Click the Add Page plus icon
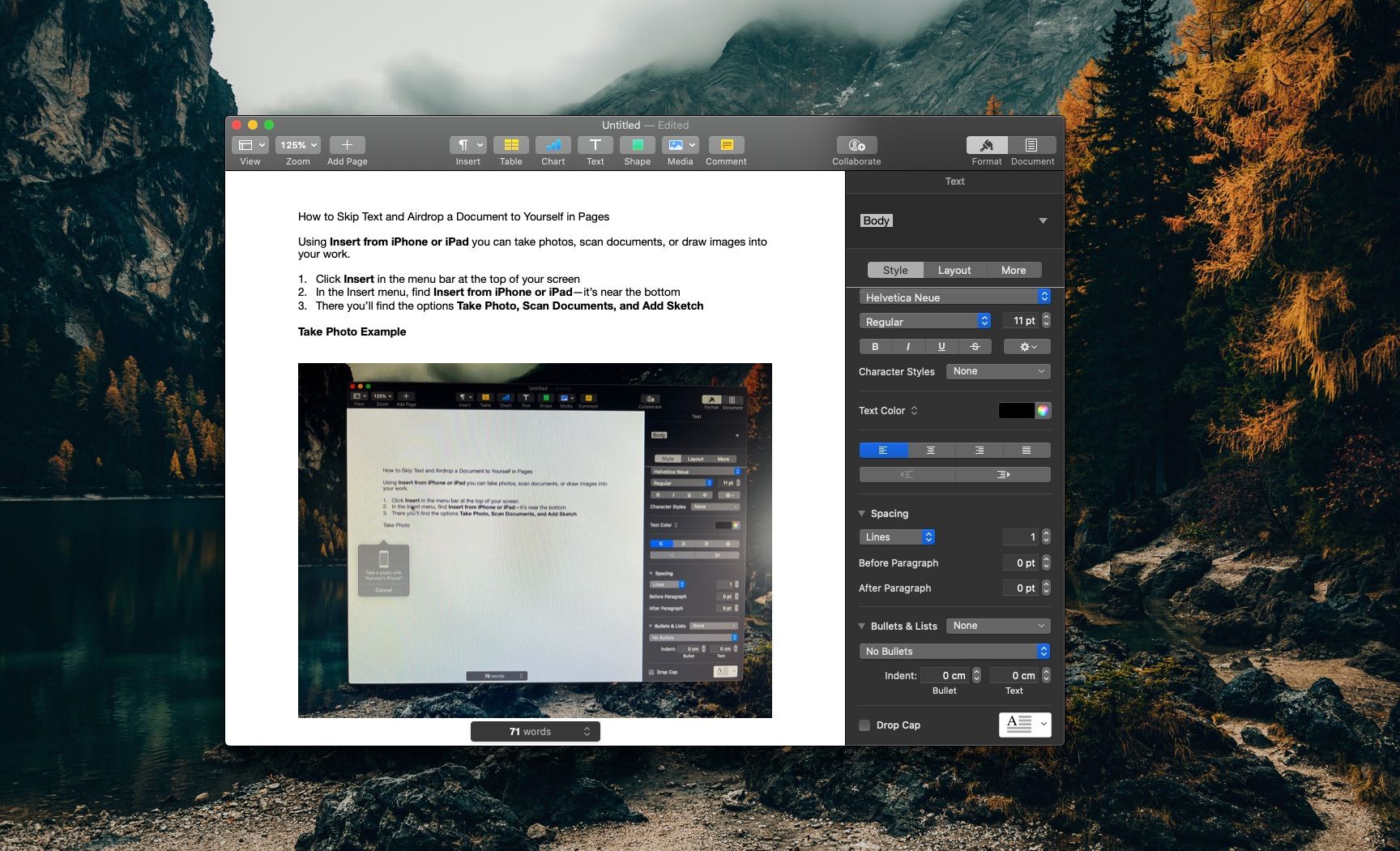This screenshot has width=1400, height=851. point(347,145)
